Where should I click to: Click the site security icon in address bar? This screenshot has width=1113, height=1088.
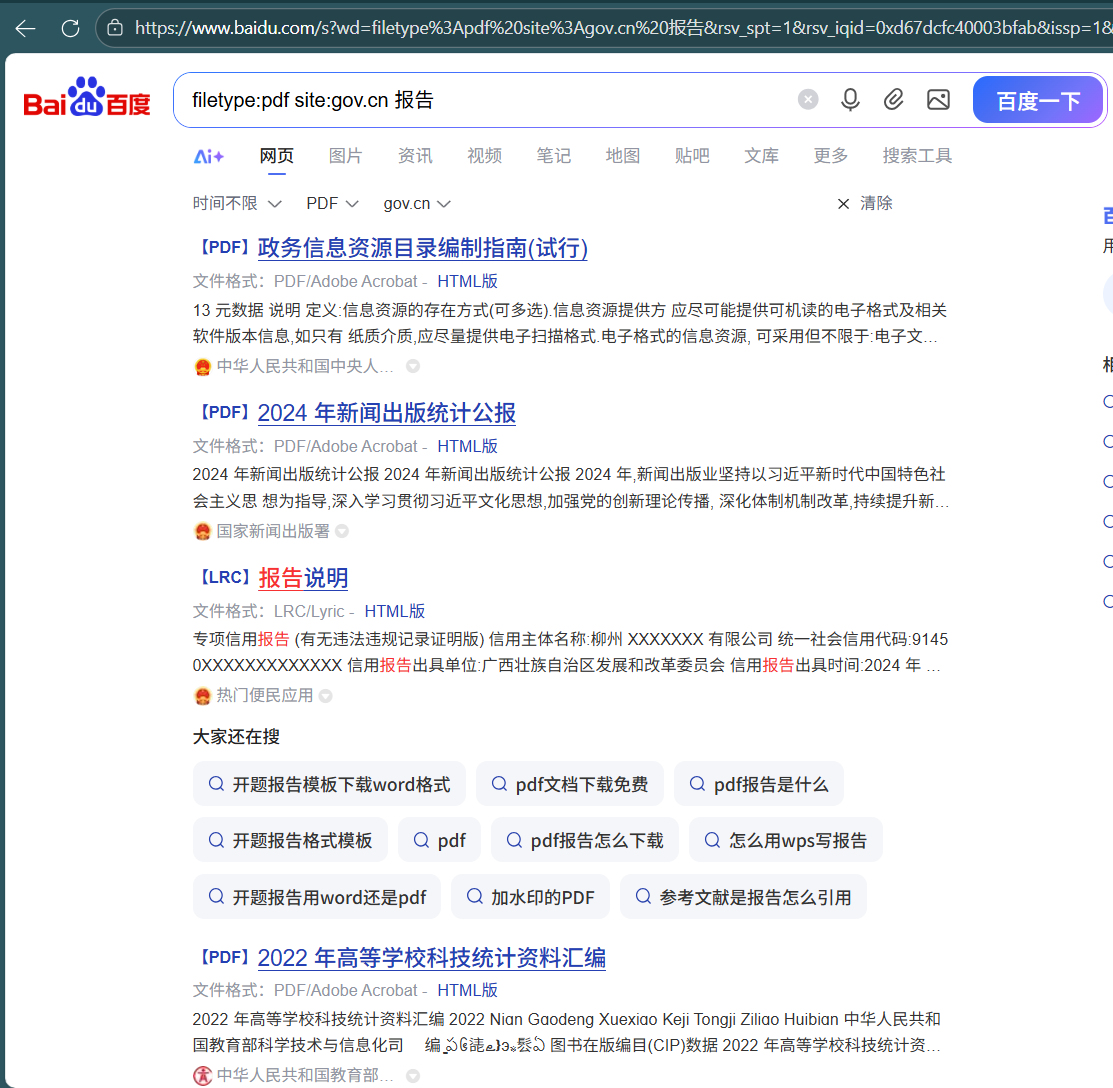(115, 28)
